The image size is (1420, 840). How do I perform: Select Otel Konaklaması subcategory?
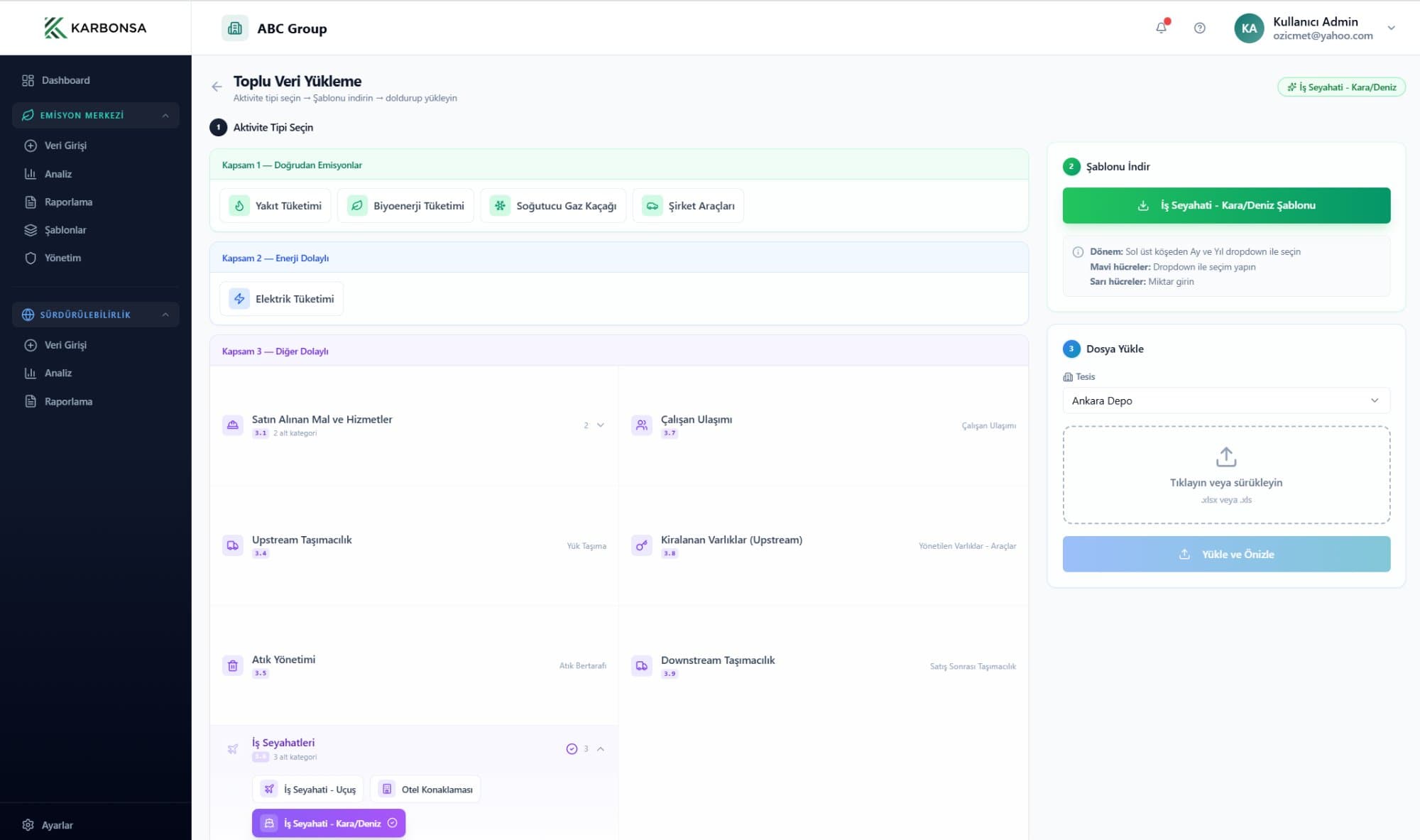tap(425, 789)
